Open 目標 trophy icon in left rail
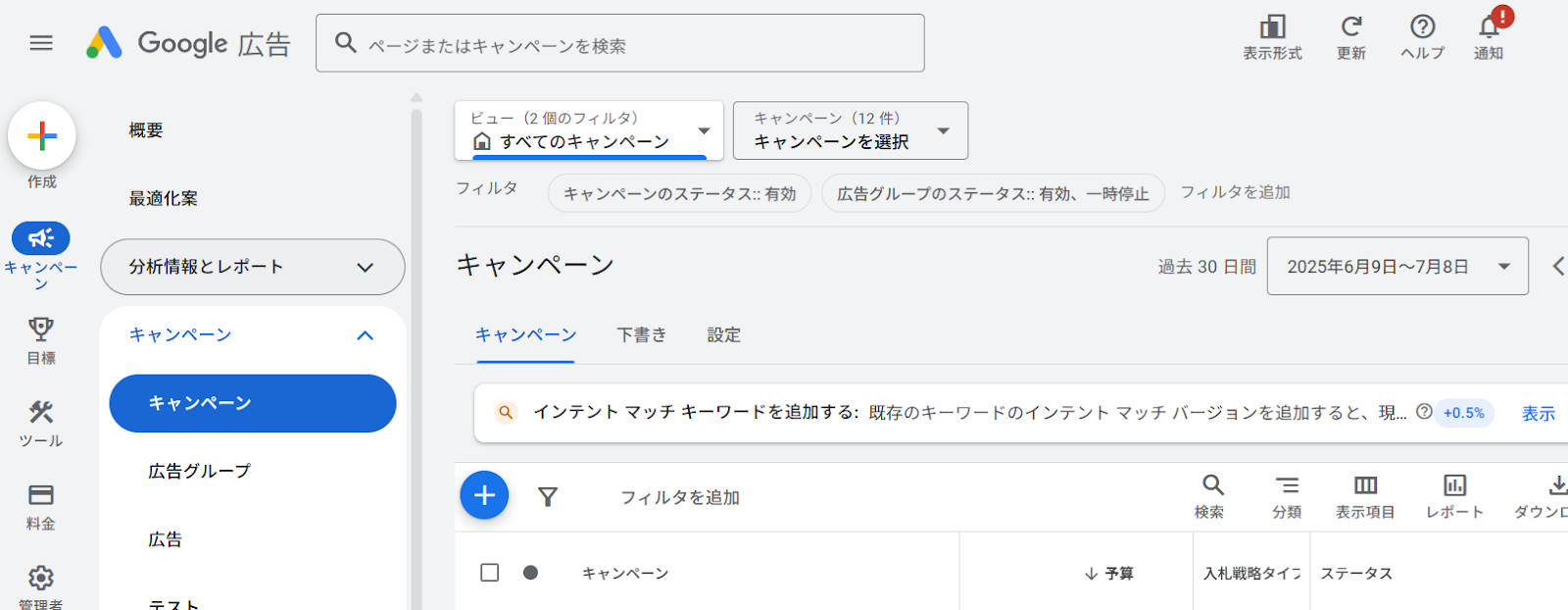 click(x=41, y=329)
